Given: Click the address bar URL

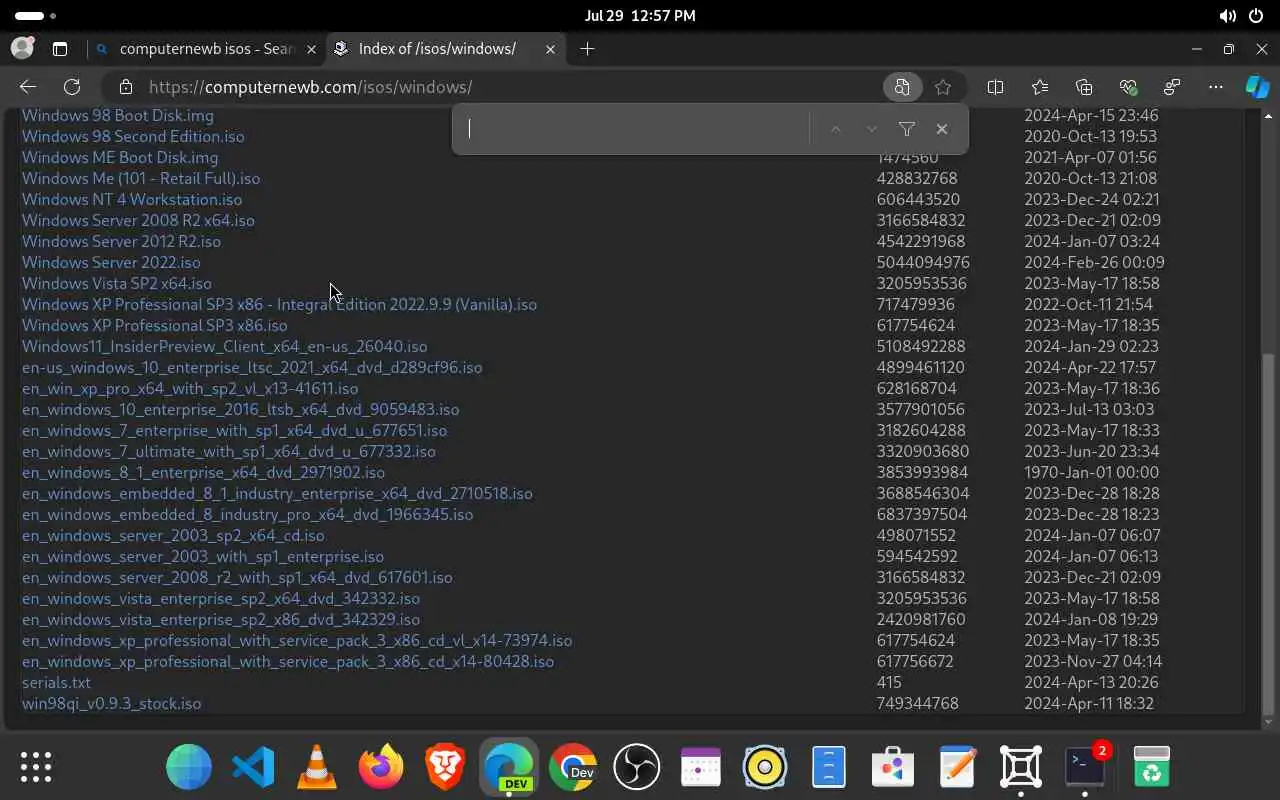Looking at the screenshot, I should [x=310, y=87].
